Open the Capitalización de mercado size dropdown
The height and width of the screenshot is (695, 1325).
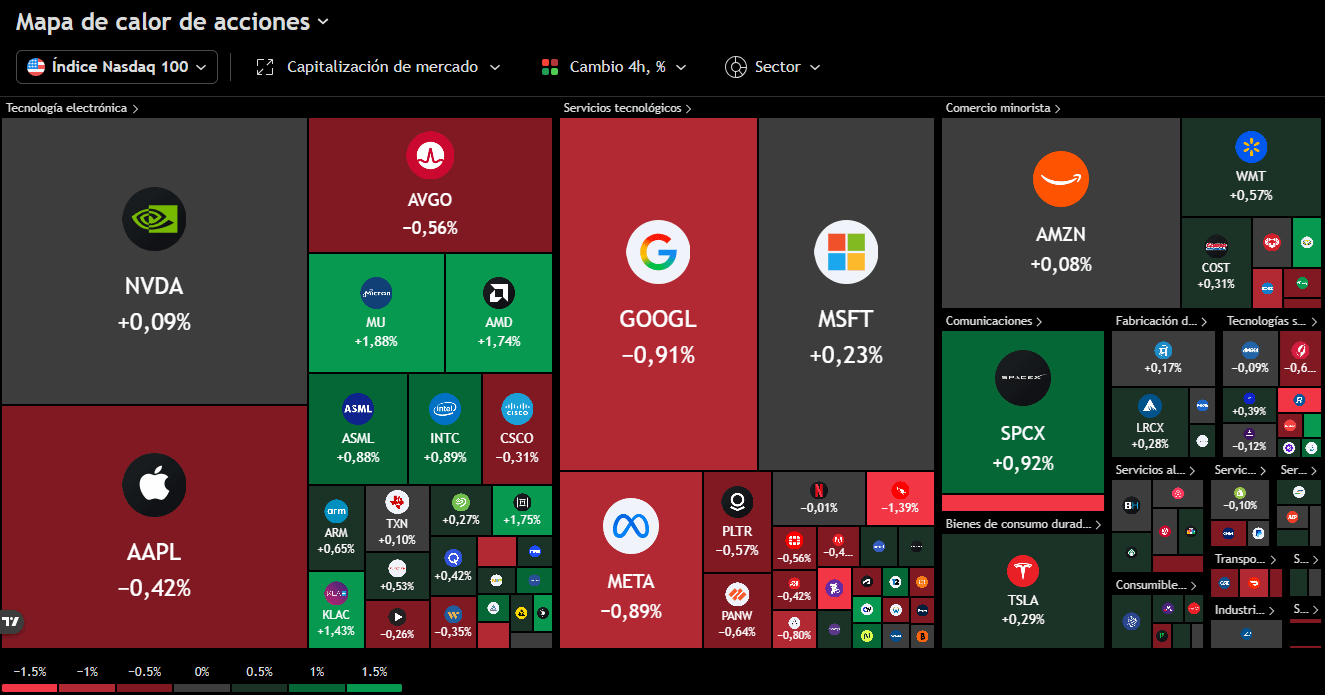click(x=381, y=67)
